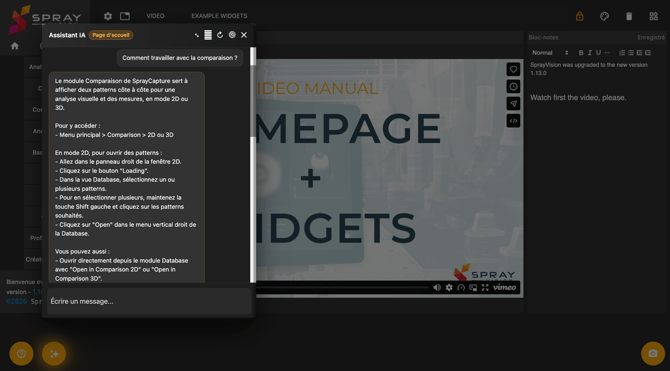Click the 'Assistant IA' panel title
The width and height of the screenshot is (670, 371).
pos(67,35)
